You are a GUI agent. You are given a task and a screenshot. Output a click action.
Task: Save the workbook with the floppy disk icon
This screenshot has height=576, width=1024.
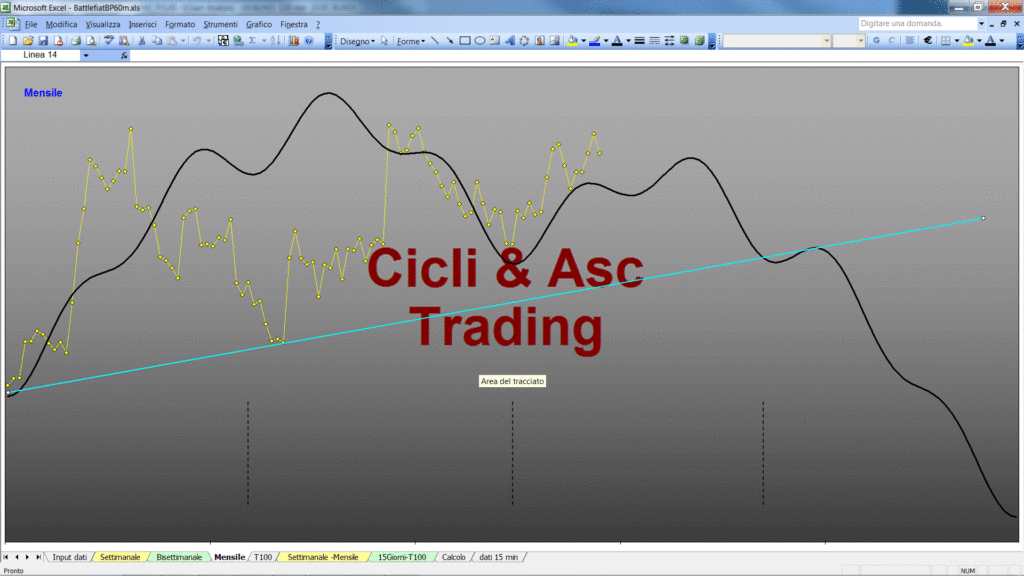pyautogui.click(x=43, y=40)
